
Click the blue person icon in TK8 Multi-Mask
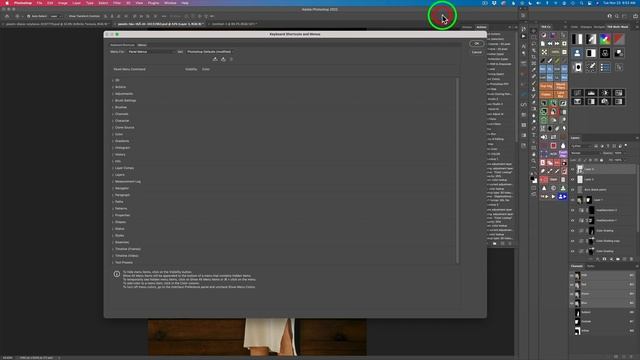577,53
